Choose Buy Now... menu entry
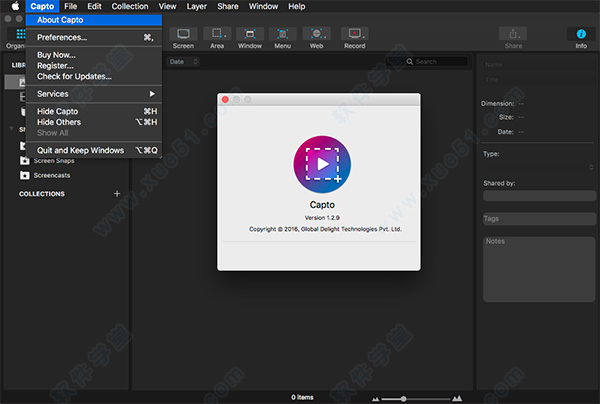 pyautogui.click(x=94, y=55)
